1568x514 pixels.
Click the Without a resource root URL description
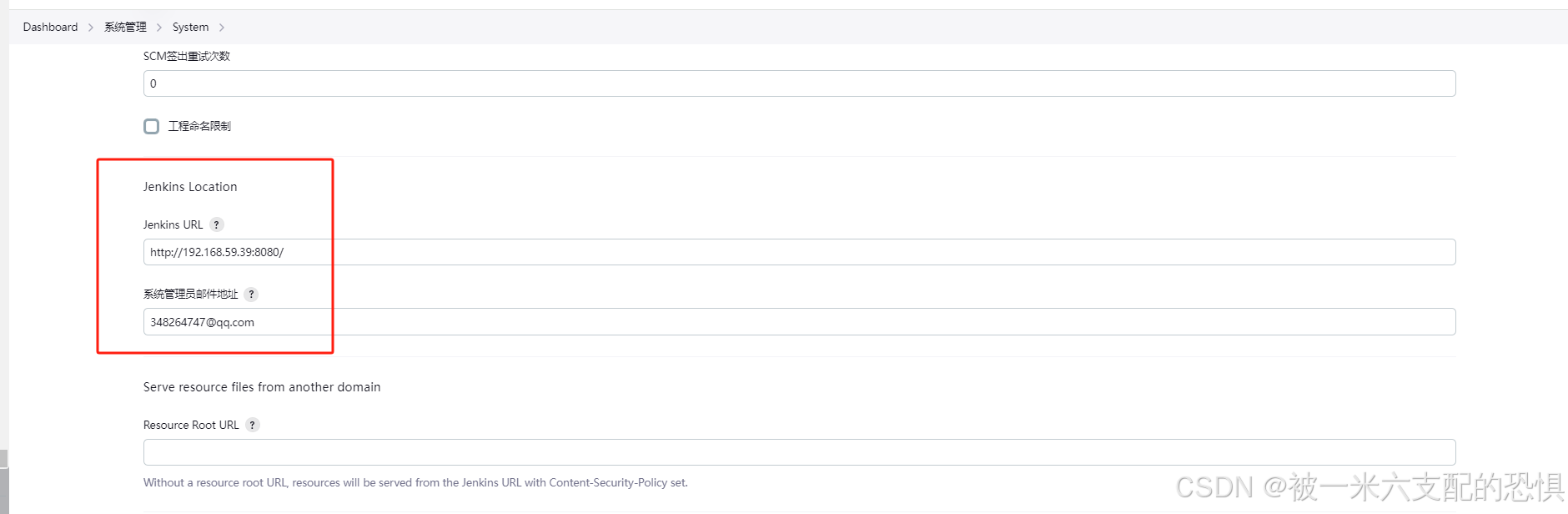click(x=415, y=482)
